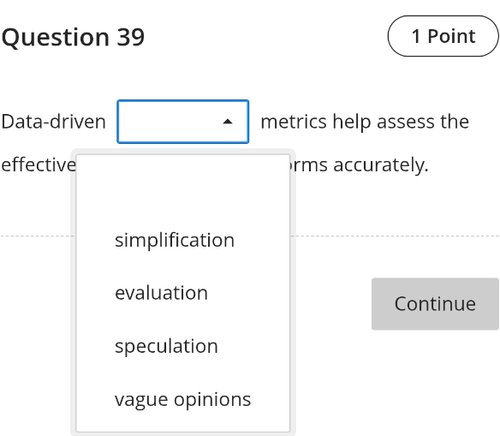The image size is (500, 436).
Task: Click the dropdown caret arrow icon
Action: coord(228,122)
